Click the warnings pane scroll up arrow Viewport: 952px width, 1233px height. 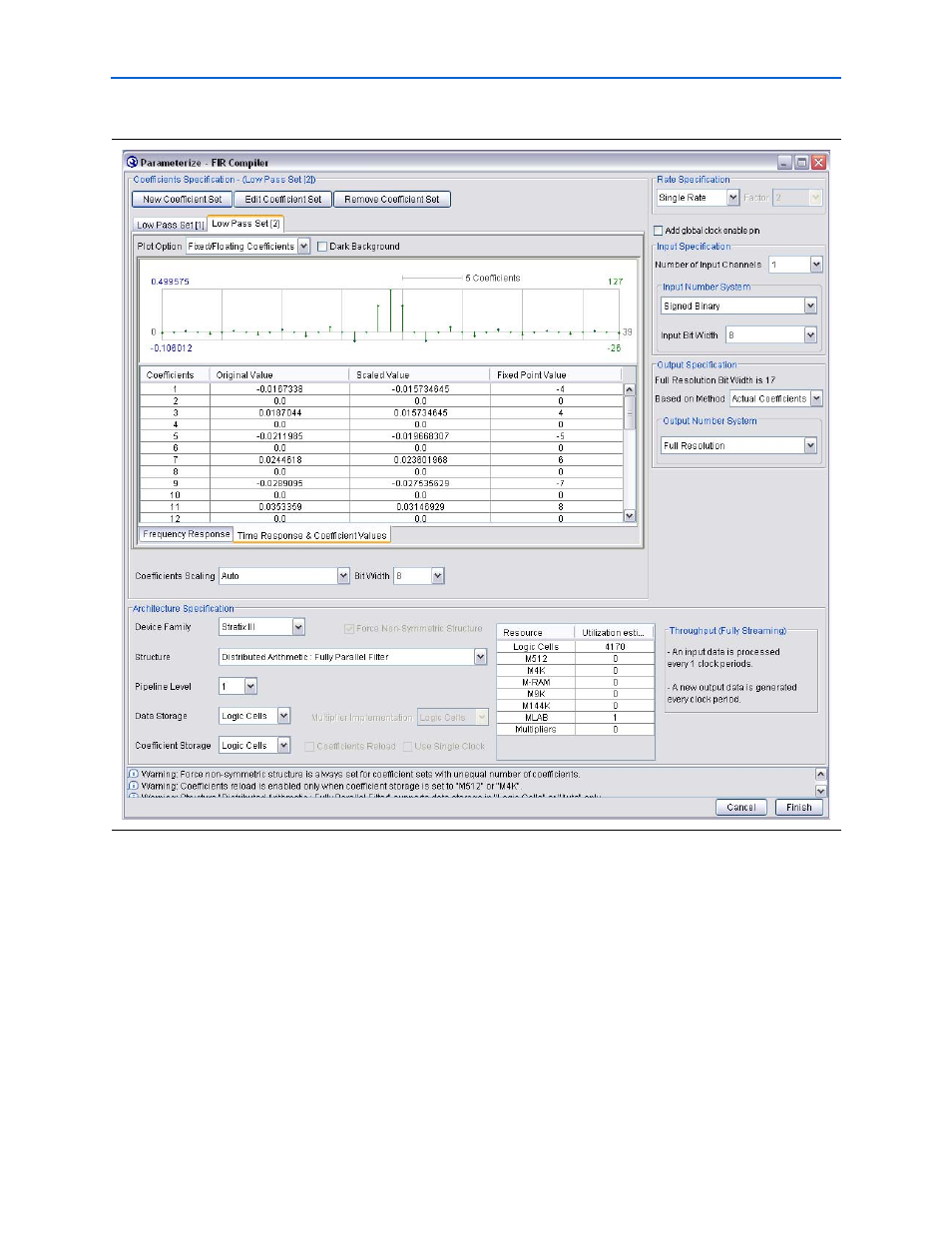820,774
